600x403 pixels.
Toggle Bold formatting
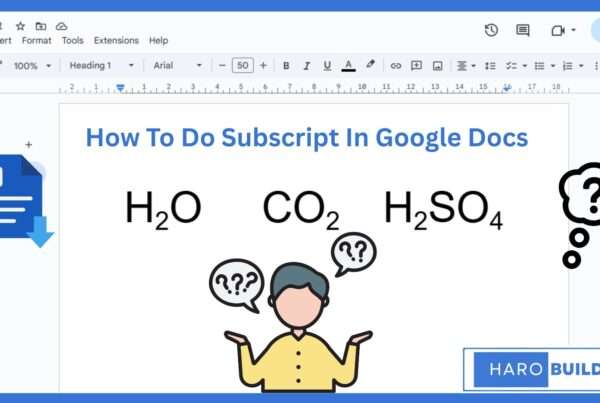pyautogui.click(x=286, y=66)
